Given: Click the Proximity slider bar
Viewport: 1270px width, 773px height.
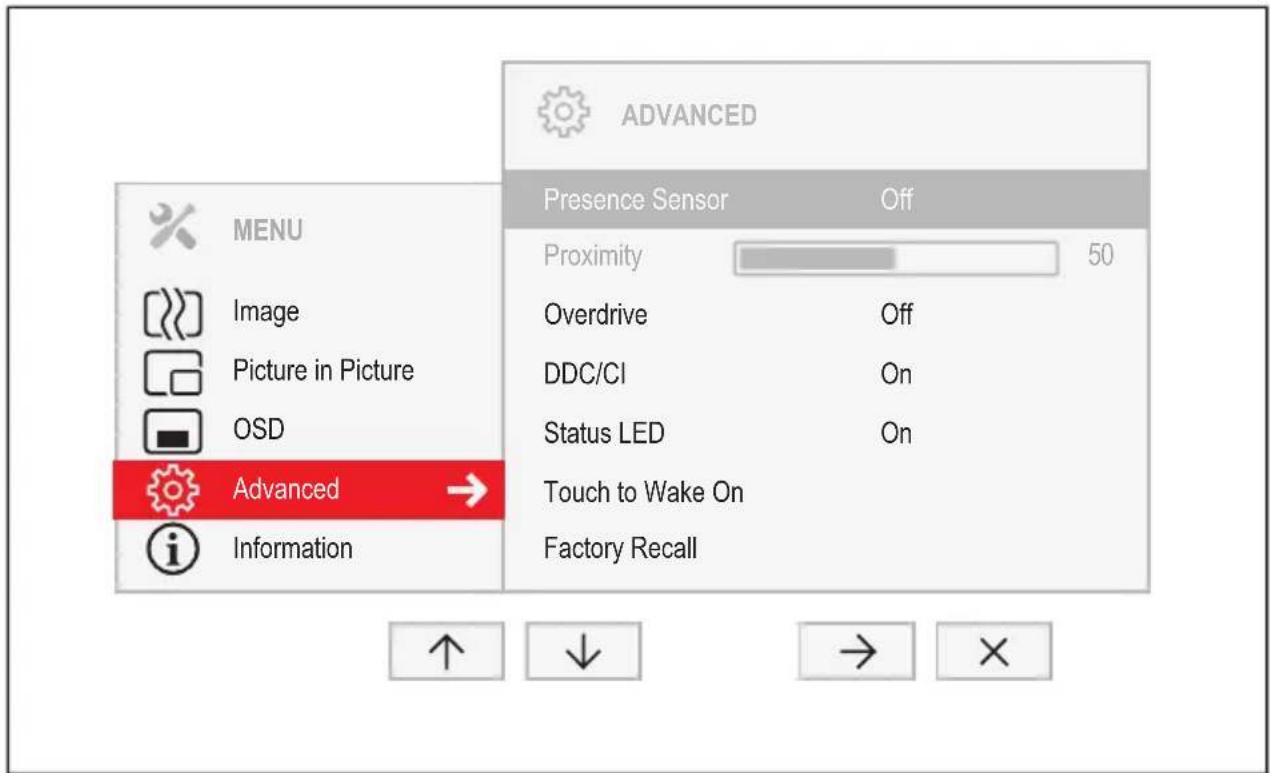Looking at the screenshot, I should 896,258.
